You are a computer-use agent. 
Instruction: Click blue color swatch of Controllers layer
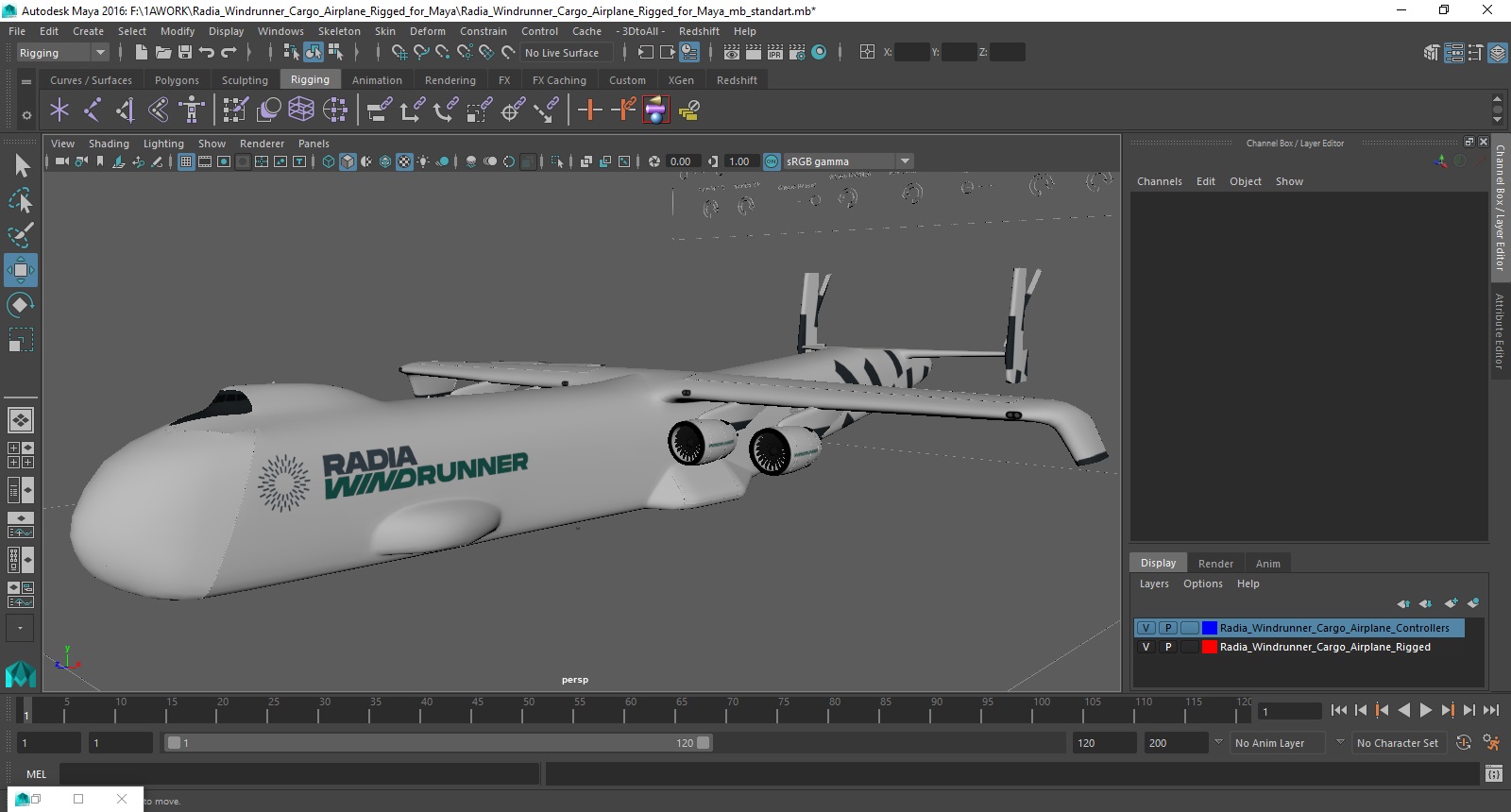(1209, 628)
